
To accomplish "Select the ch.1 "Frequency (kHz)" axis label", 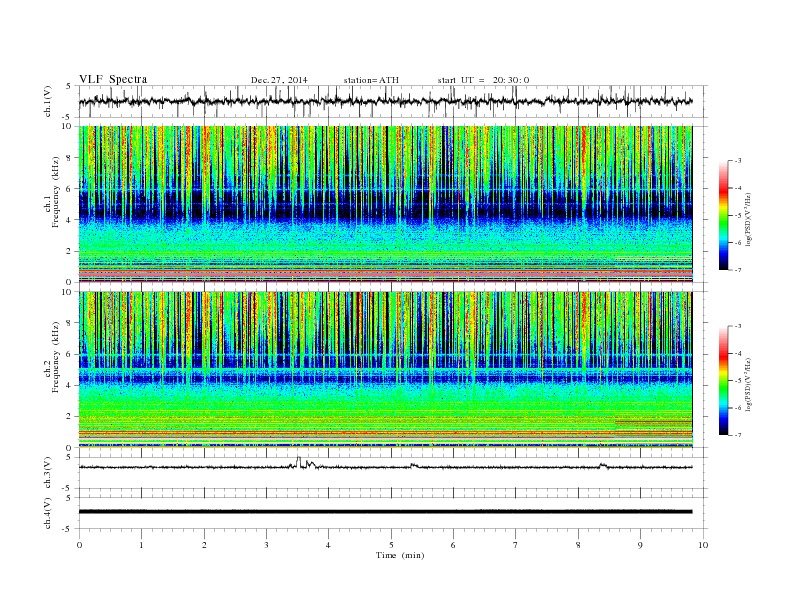I will click(56, 192).
